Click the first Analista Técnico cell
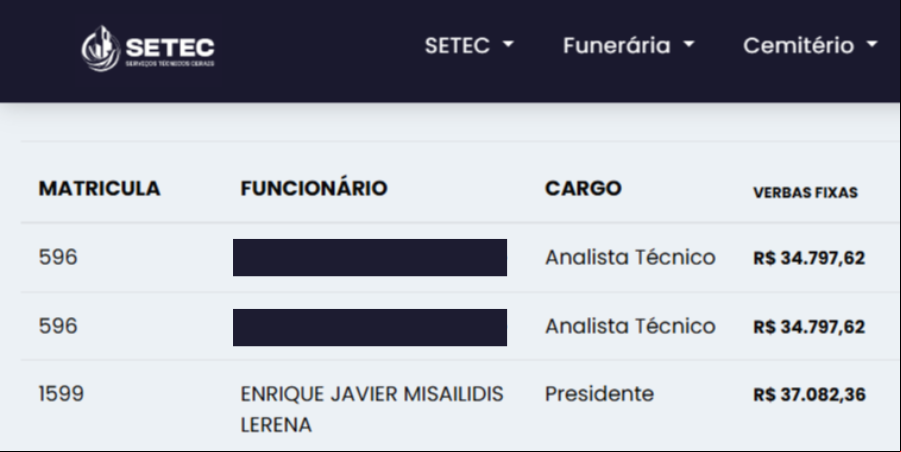Image resolution: width=901 pixels, height=452 pixels. [x=630, y=257]
